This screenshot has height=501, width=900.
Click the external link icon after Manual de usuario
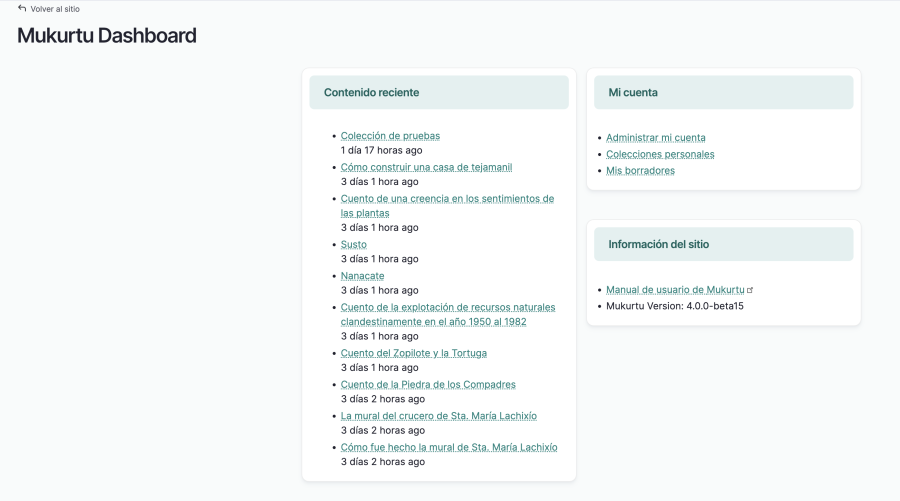750,290
